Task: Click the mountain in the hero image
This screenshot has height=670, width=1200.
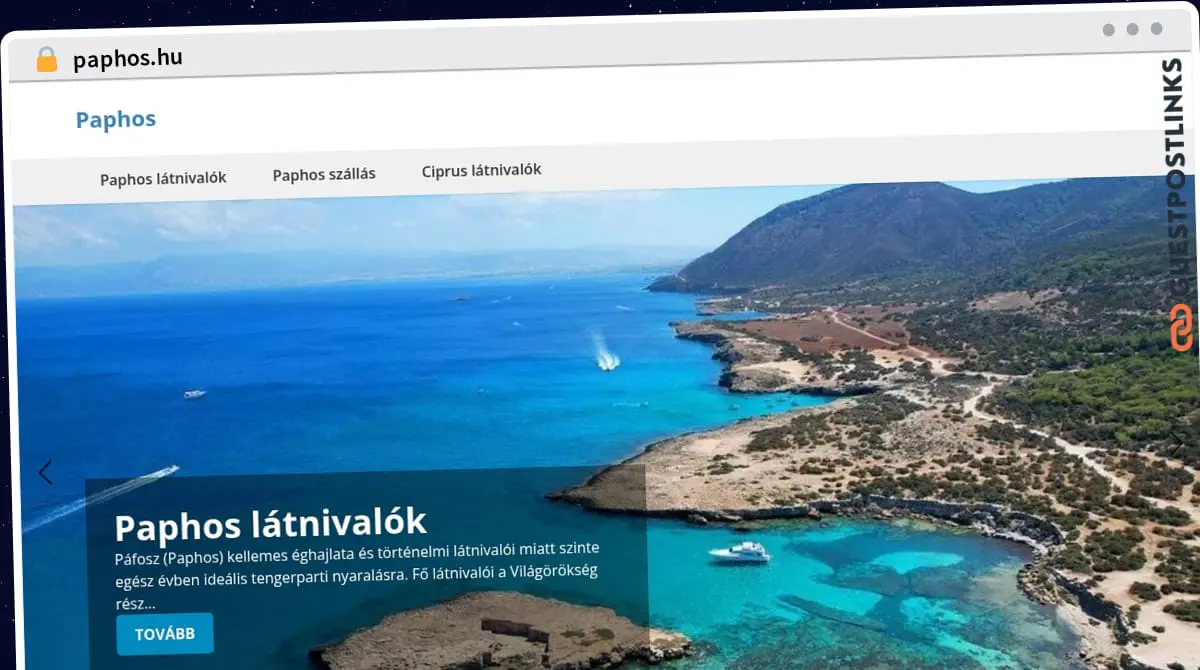Action: click(900, 230)
